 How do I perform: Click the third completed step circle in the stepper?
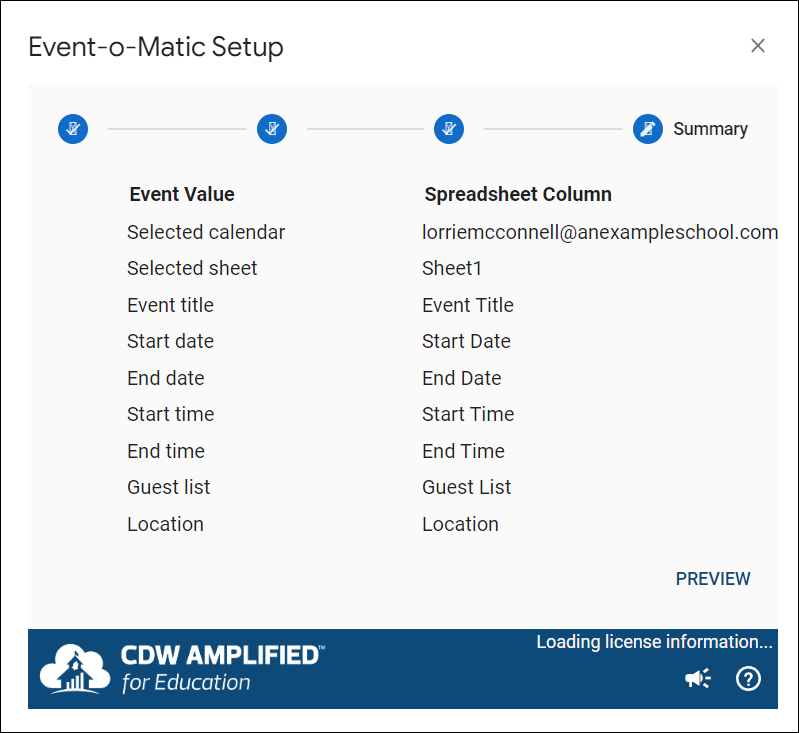coord(449,128)
